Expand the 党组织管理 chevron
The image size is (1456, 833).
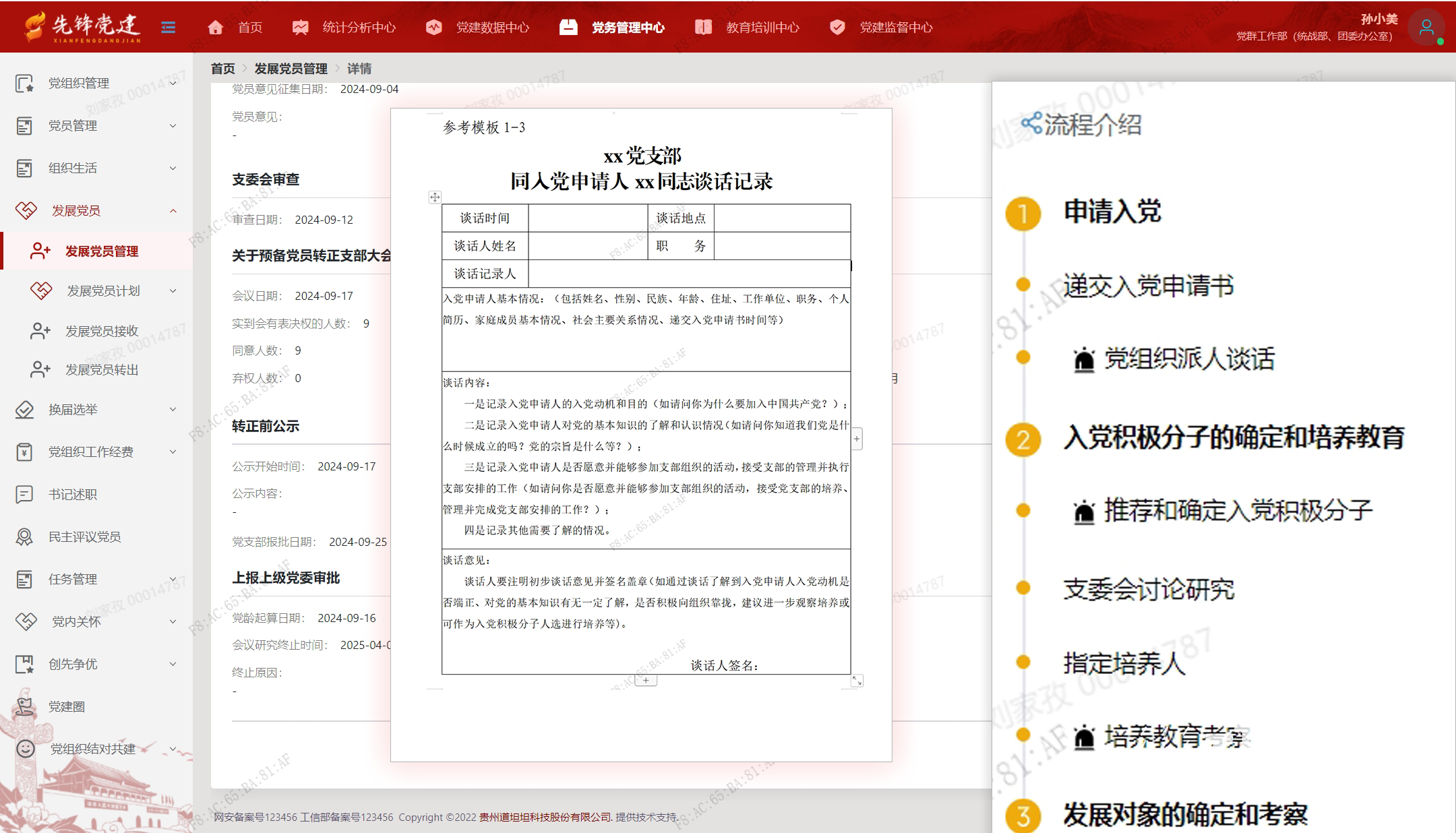point(173,83)
